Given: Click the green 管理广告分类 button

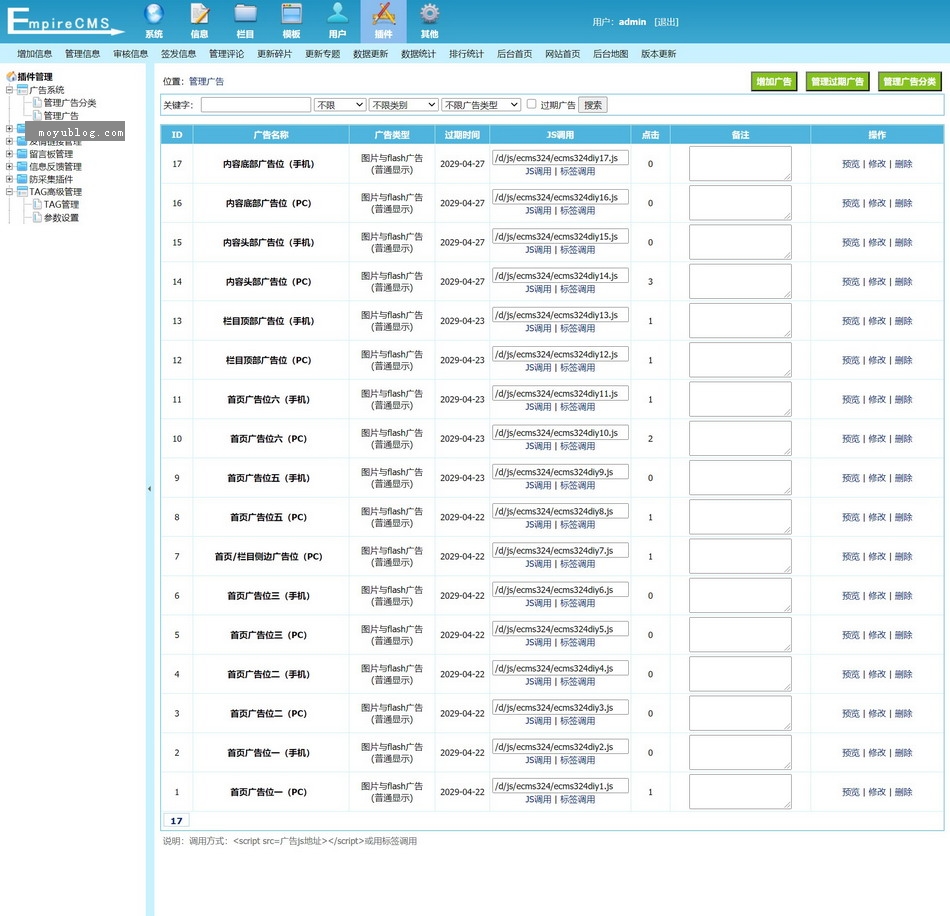Looking at the screenshot, I should point(909,81).
